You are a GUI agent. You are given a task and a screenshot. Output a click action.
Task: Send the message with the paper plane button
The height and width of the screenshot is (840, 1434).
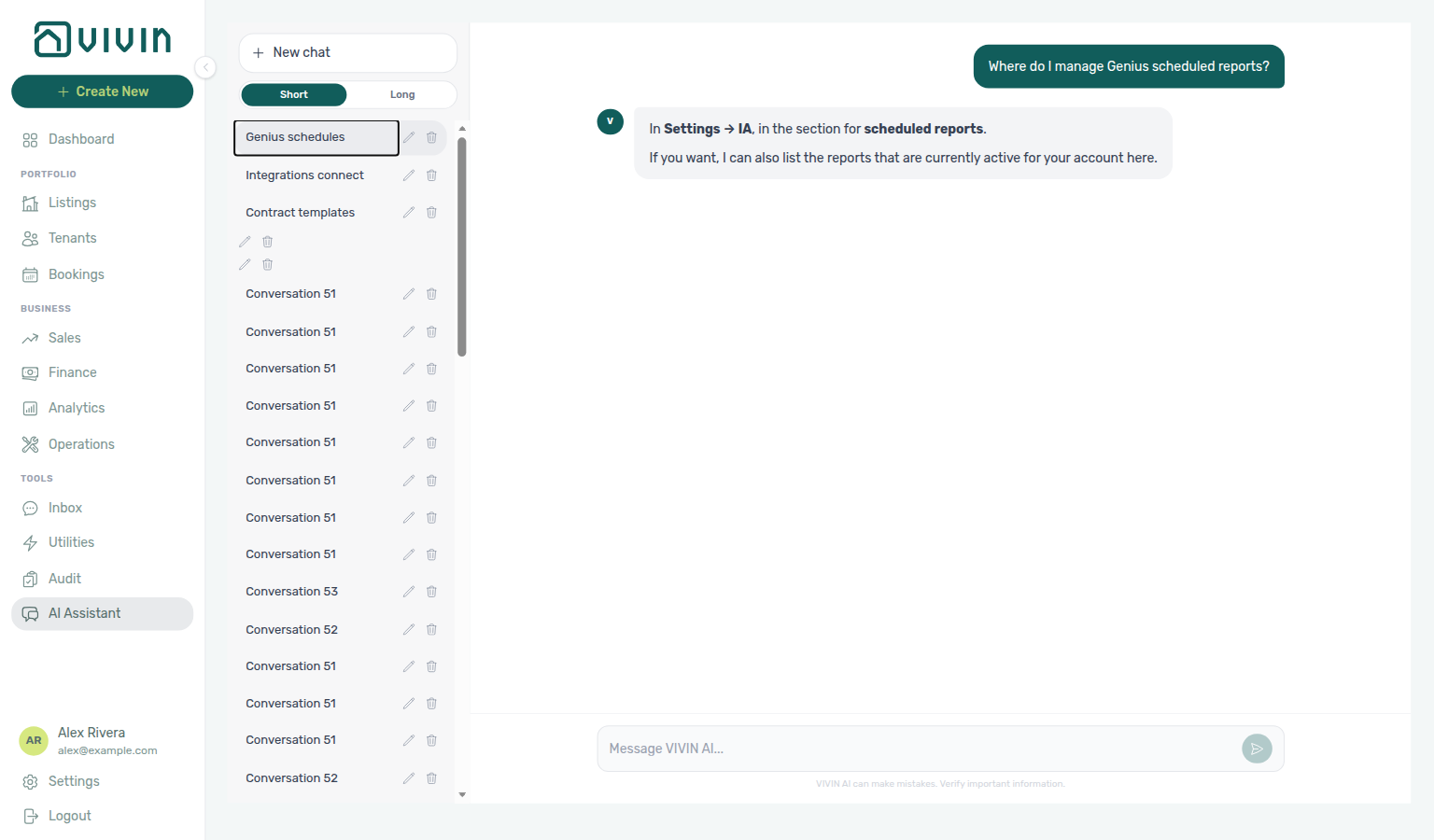[1257, 749]
